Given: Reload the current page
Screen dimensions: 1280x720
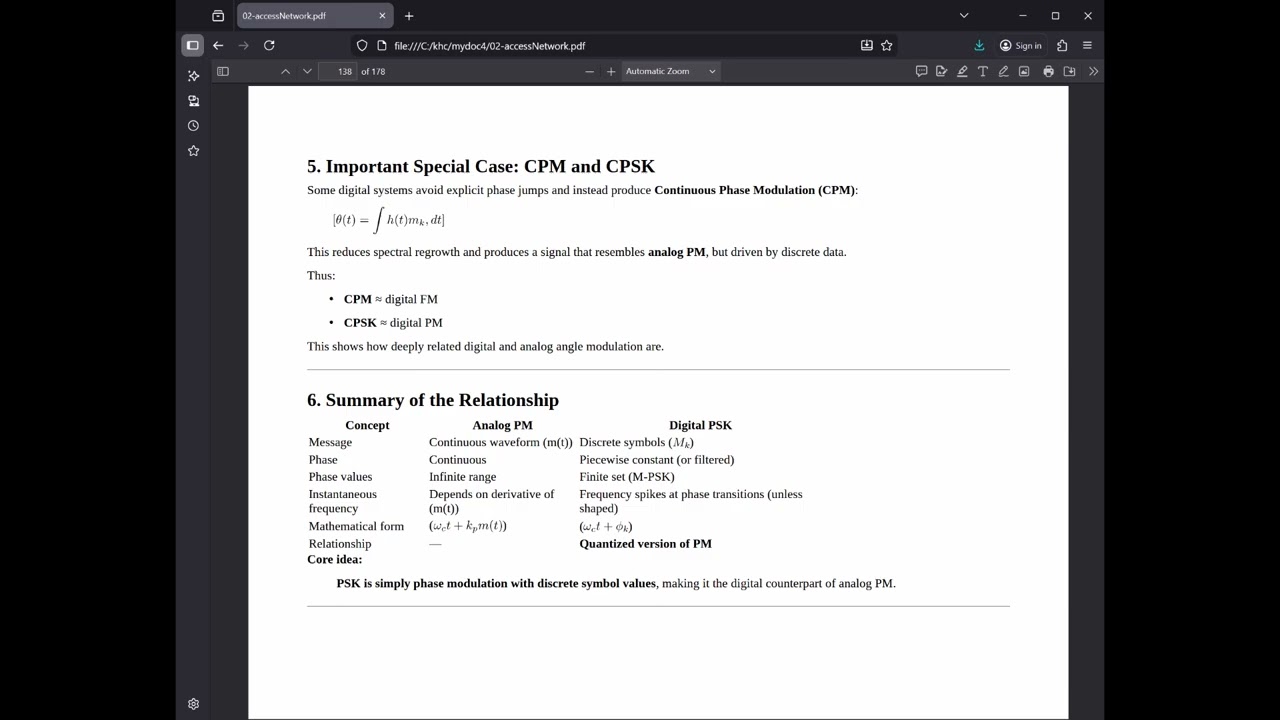Looking at the screenshot, I should 269,45.
